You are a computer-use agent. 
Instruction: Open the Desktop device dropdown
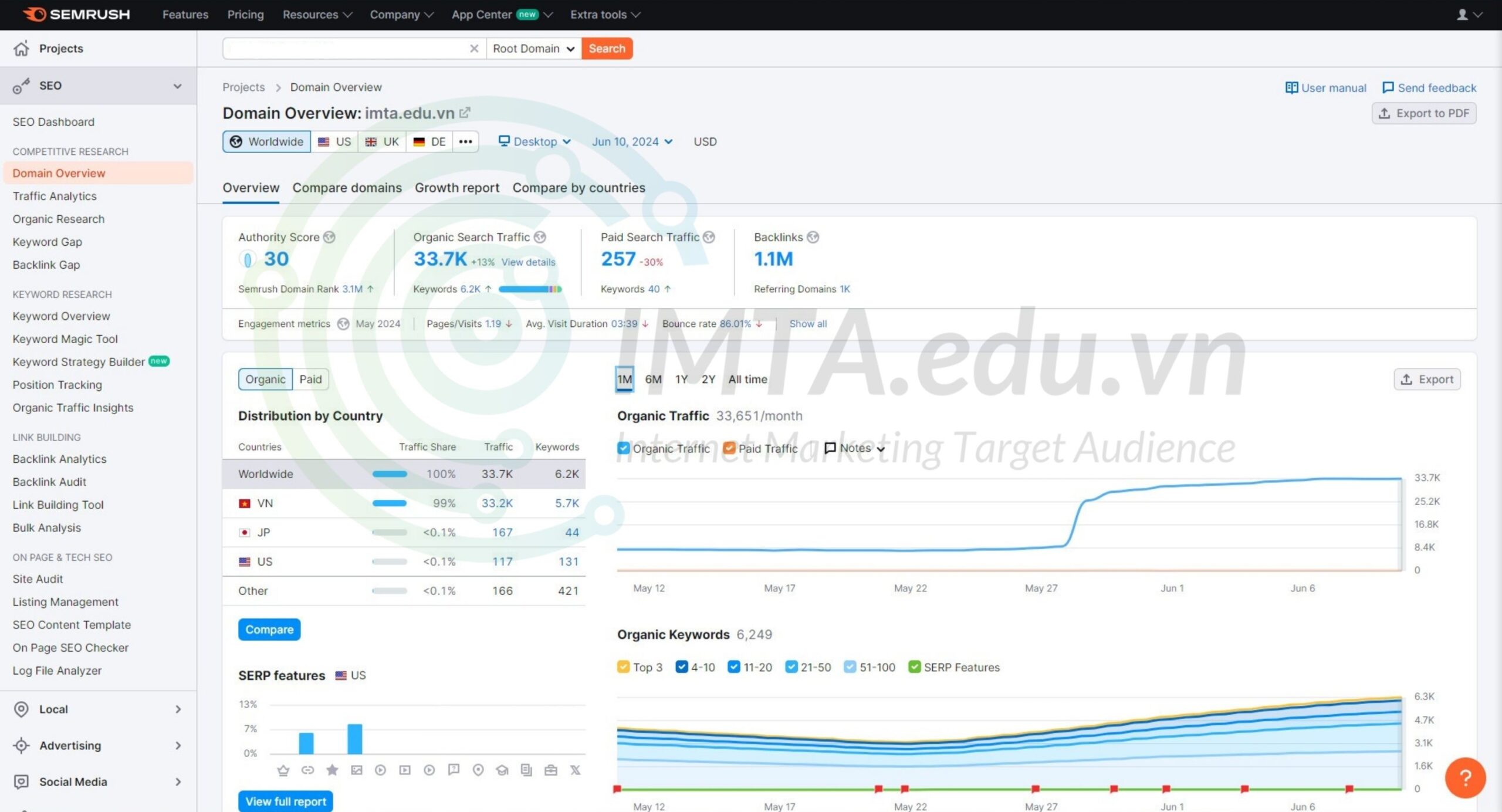coord(534,141)
